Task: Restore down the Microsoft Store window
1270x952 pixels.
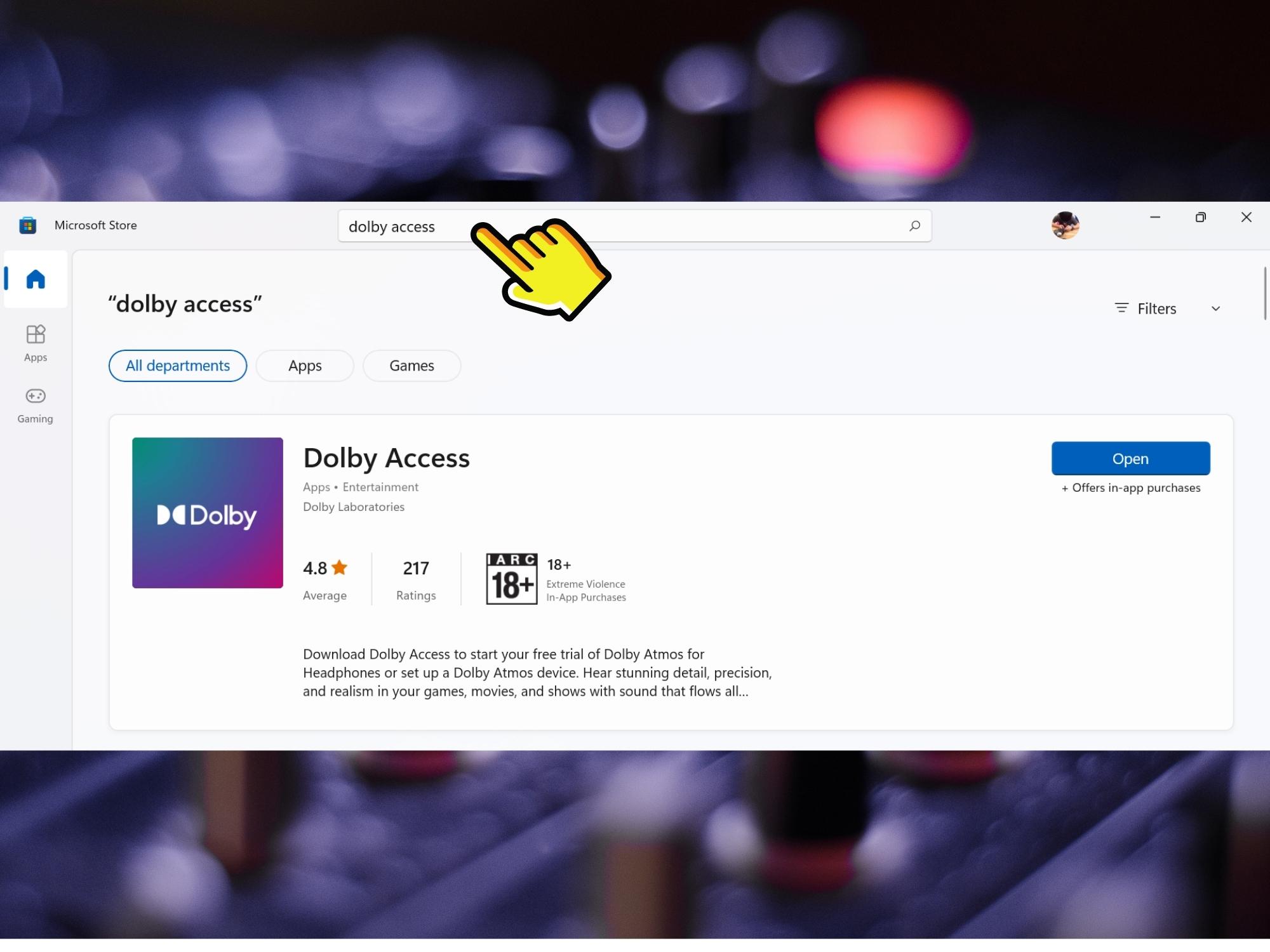Action: pyautogui.click(x=1200, y=217)
